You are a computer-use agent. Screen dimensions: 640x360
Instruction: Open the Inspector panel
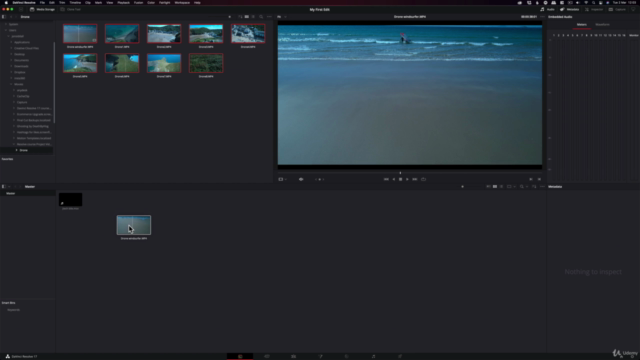coord(594,9)
